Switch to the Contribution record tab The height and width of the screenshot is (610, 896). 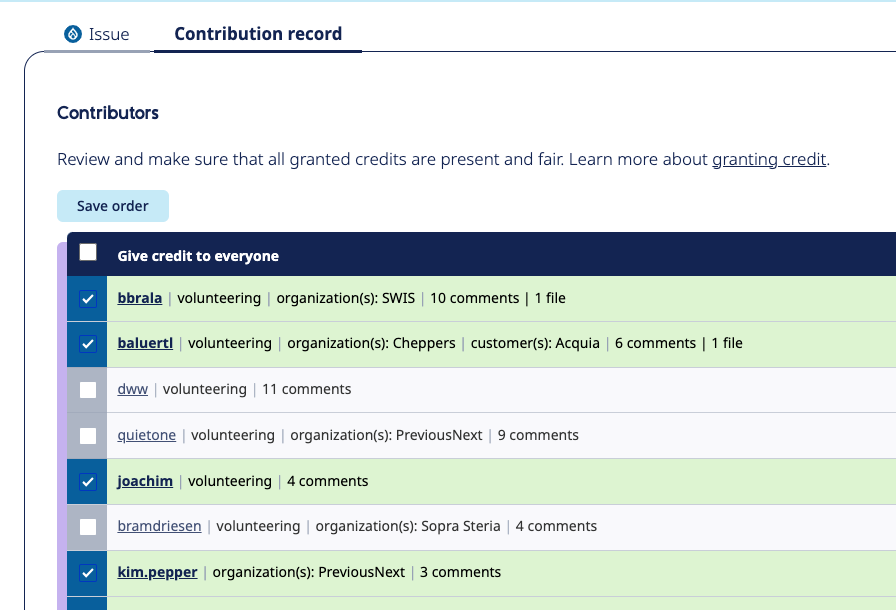tap(257, 33)
